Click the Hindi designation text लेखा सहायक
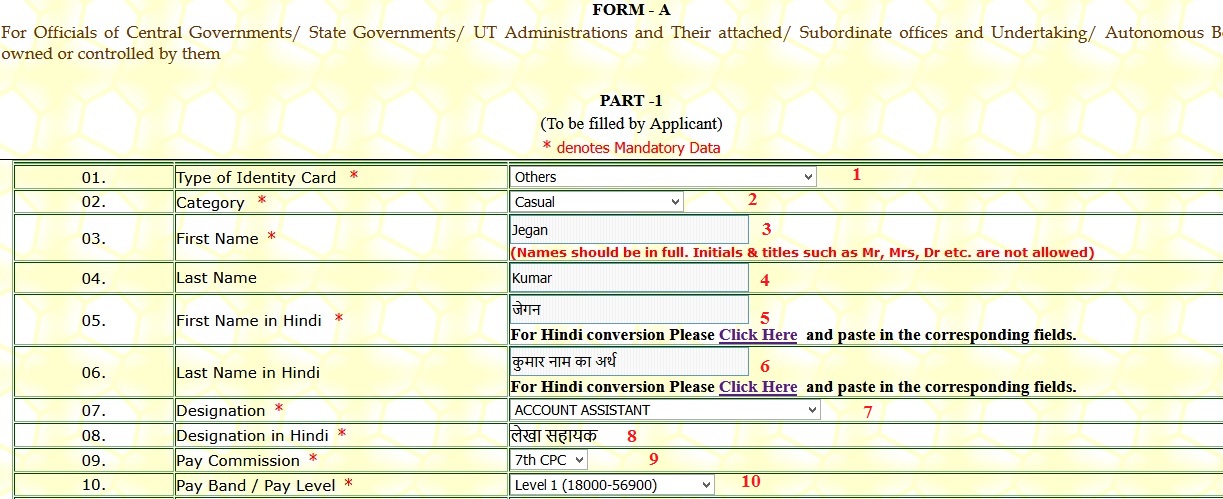 pyautogui.click(x=553, y=435)
